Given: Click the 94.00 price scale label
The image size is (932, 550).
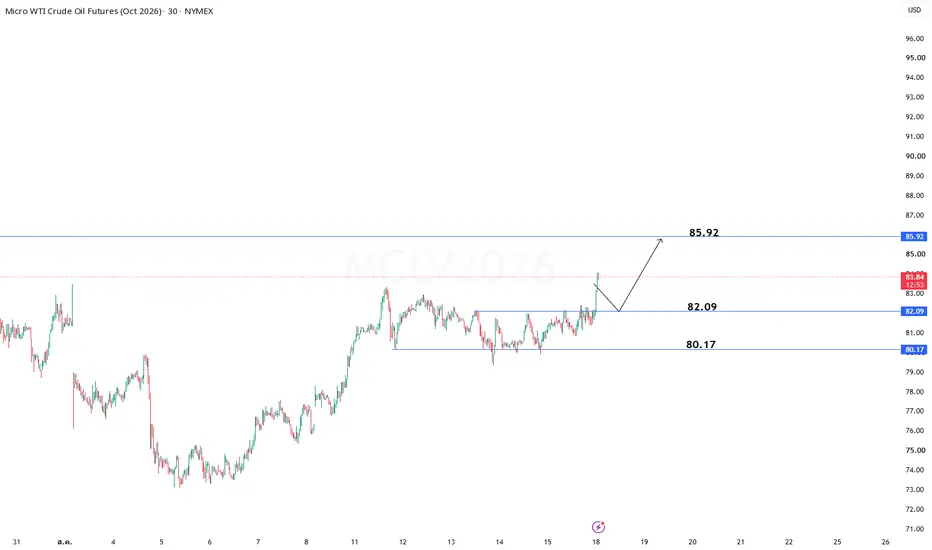Looking at the screenshot, I should click(915, 78).
